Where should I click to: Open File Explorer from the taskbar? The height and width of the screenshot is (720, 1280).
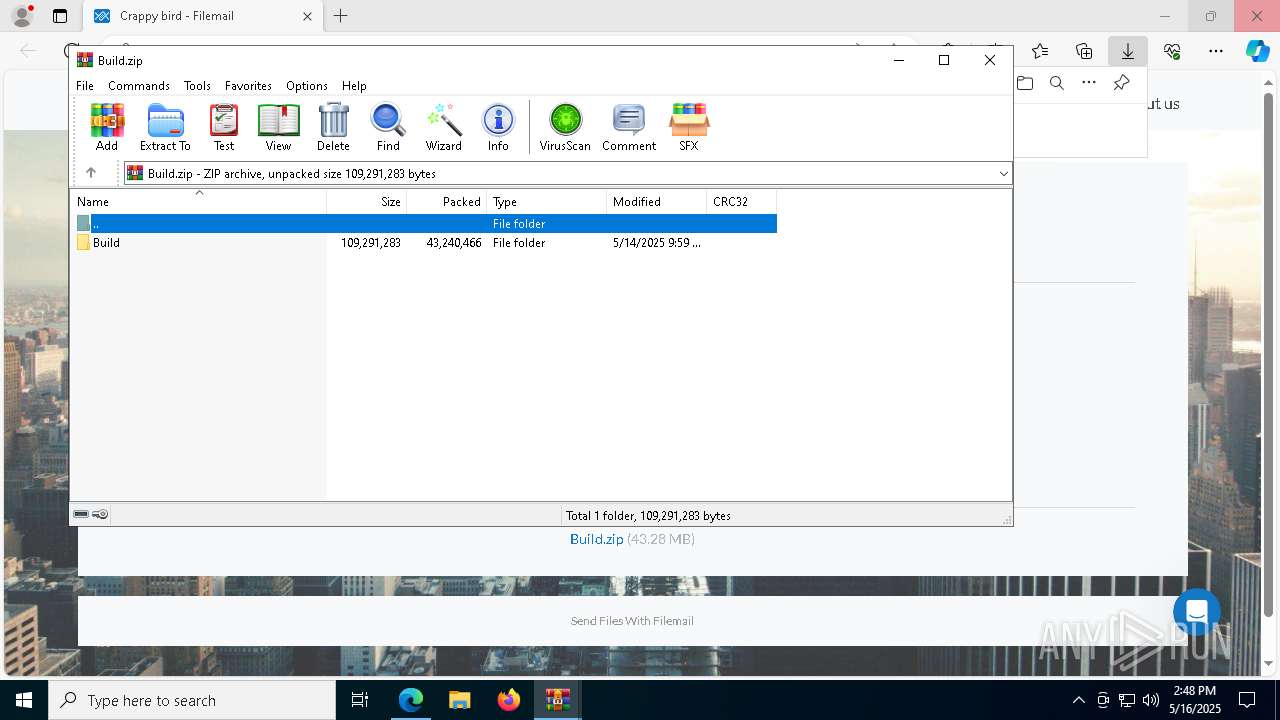pos(459,700)
